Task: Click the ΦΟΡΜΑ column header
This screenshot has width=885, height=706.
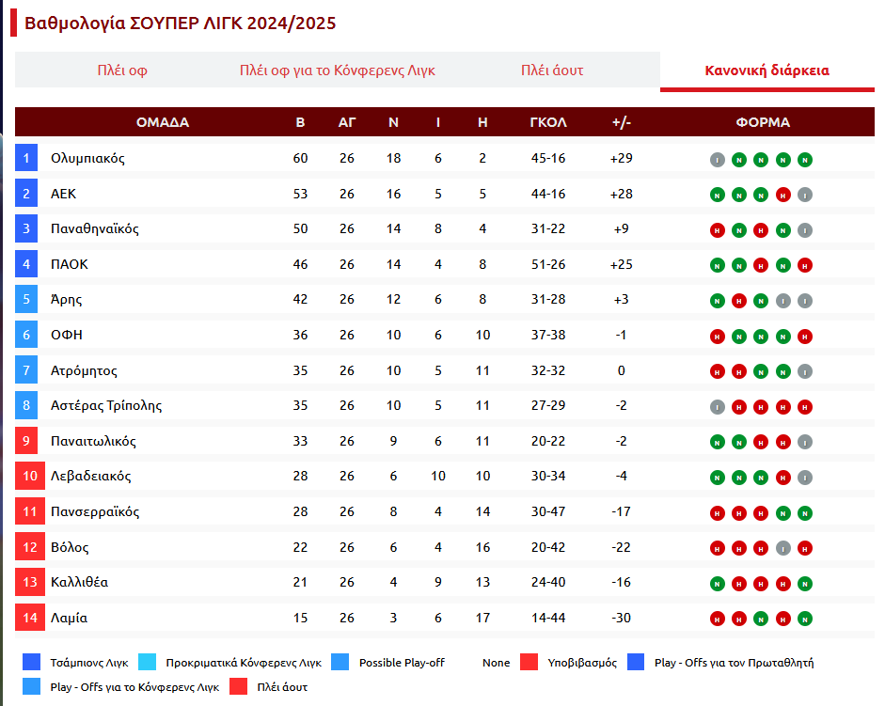Action: pyautogui.click(x=763, y=122)
